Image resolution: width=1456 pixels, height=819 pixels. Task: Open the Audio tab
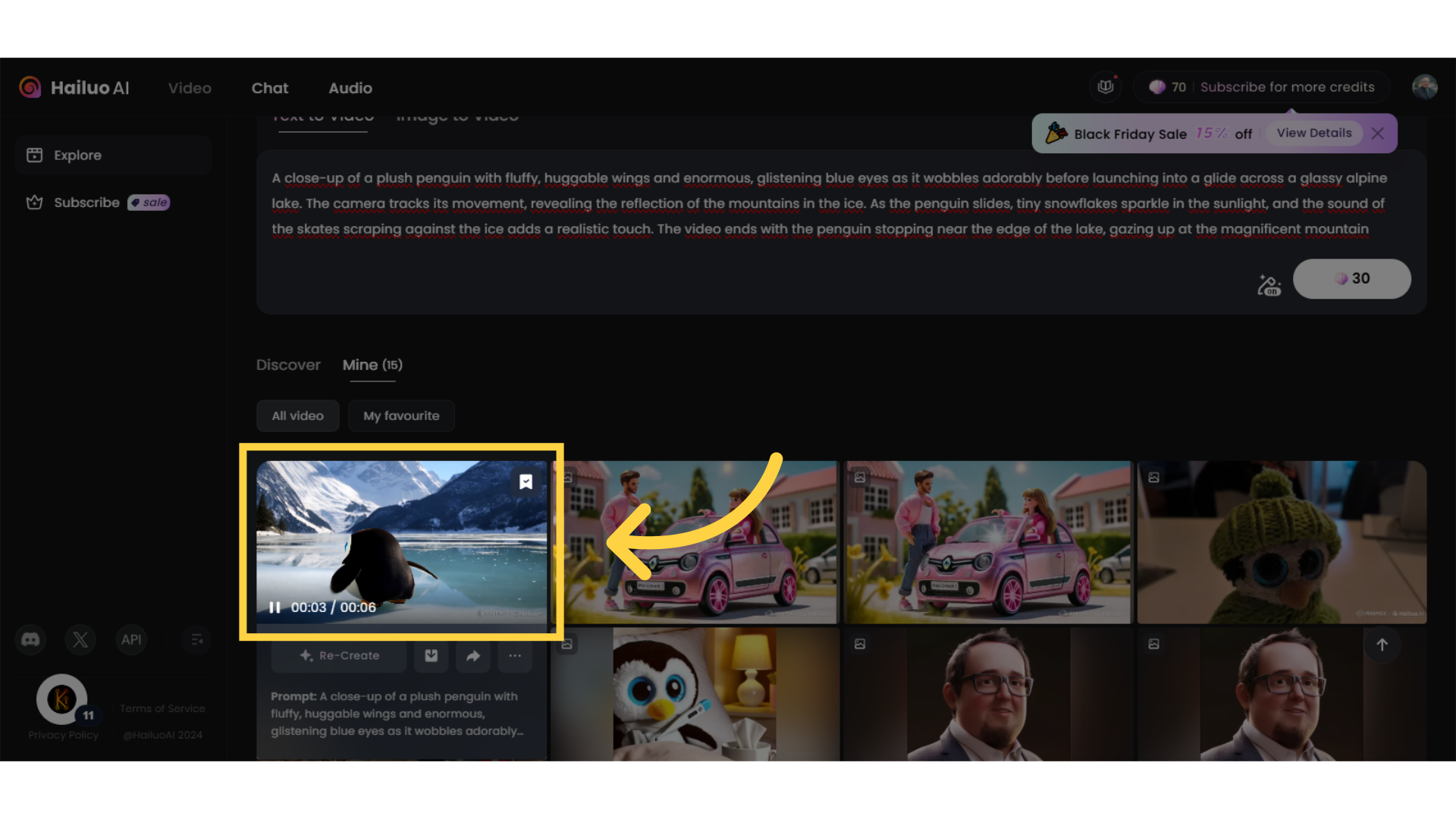pos(350,88)
